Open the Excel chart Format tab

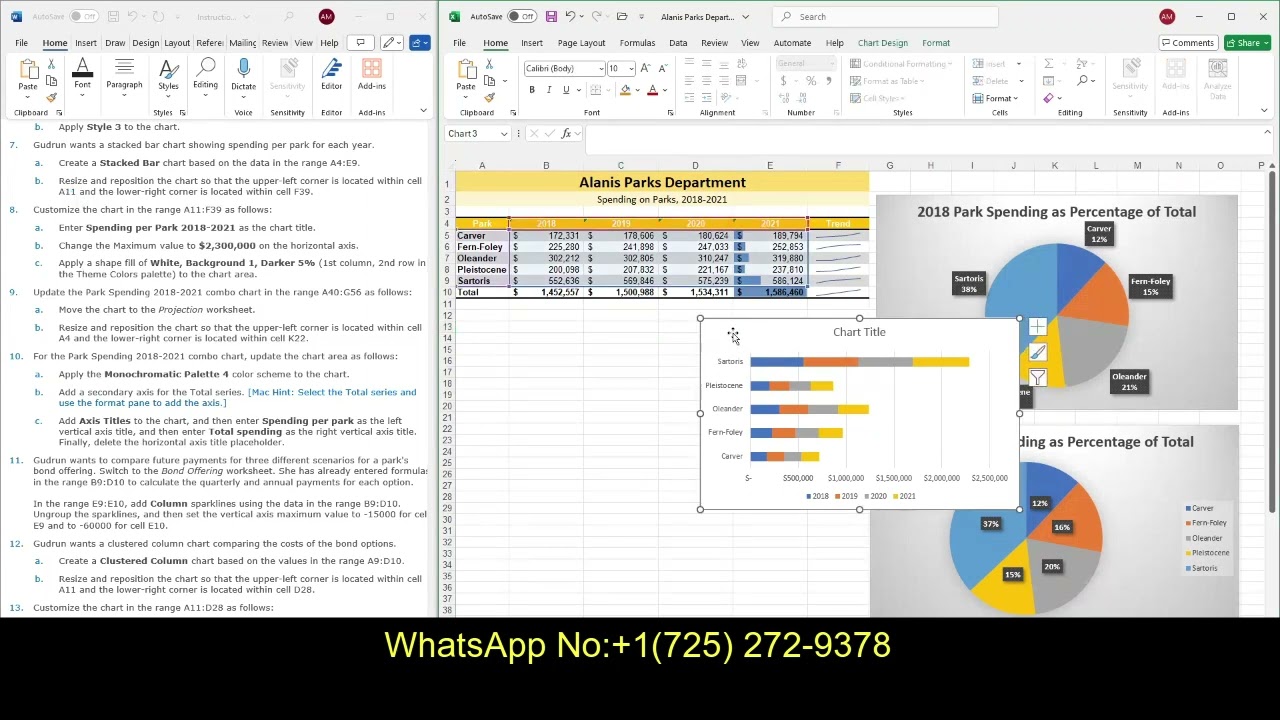coord(936,43)
